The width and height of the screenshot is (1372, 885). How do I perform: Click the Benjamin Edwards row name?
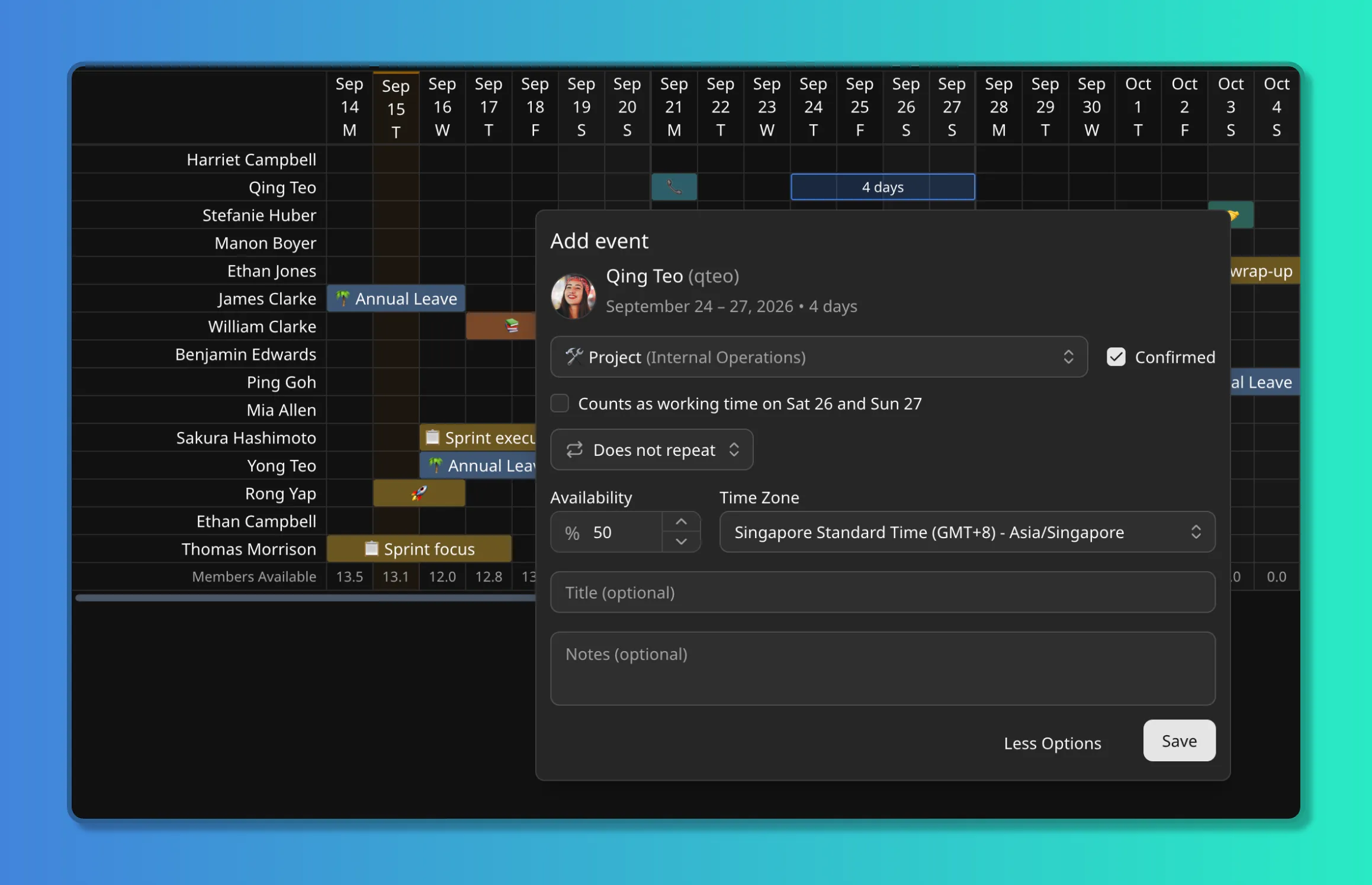[x=245, y=354]
